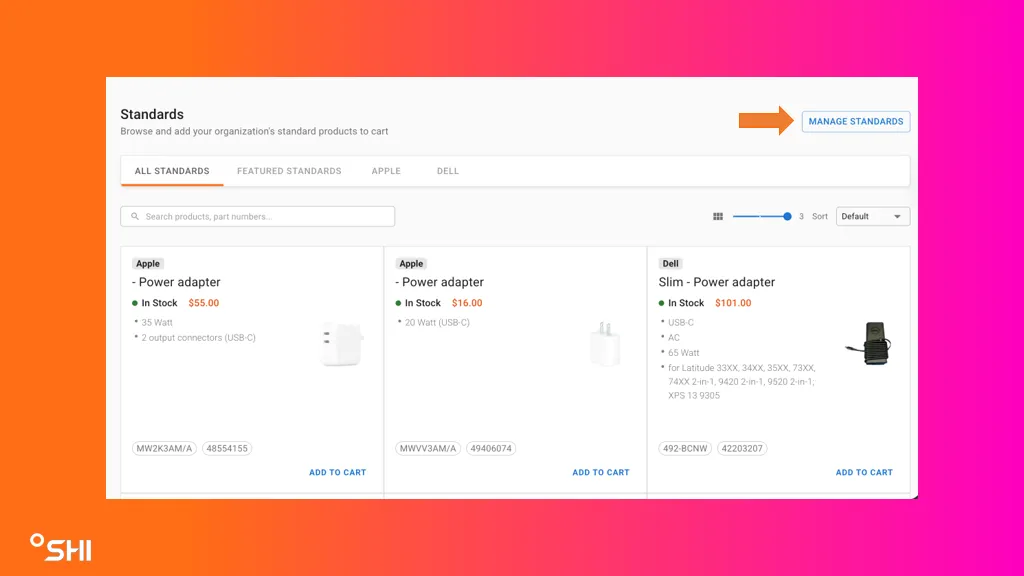1024x576 pixels.
Task: Select the Dell tab
Action: [447, 171]
